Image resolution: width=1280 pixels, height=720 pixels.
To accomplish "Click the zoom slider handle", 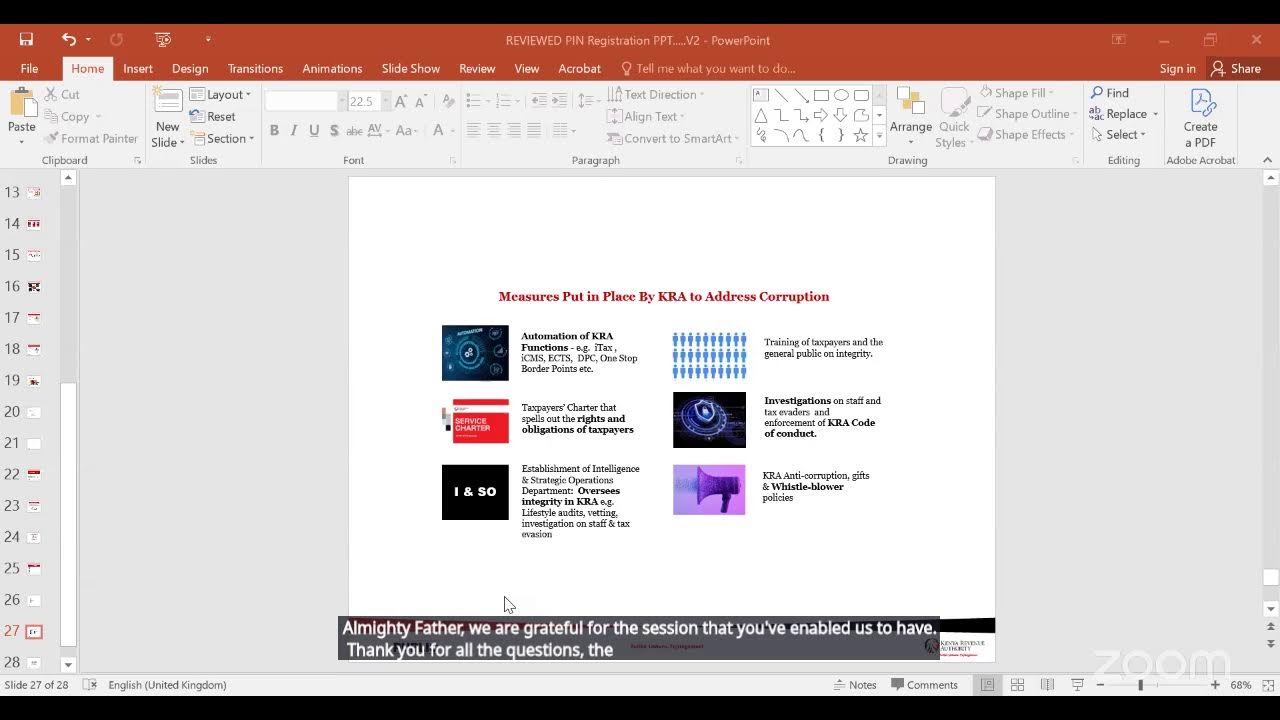I will [x=1140, y=685].
